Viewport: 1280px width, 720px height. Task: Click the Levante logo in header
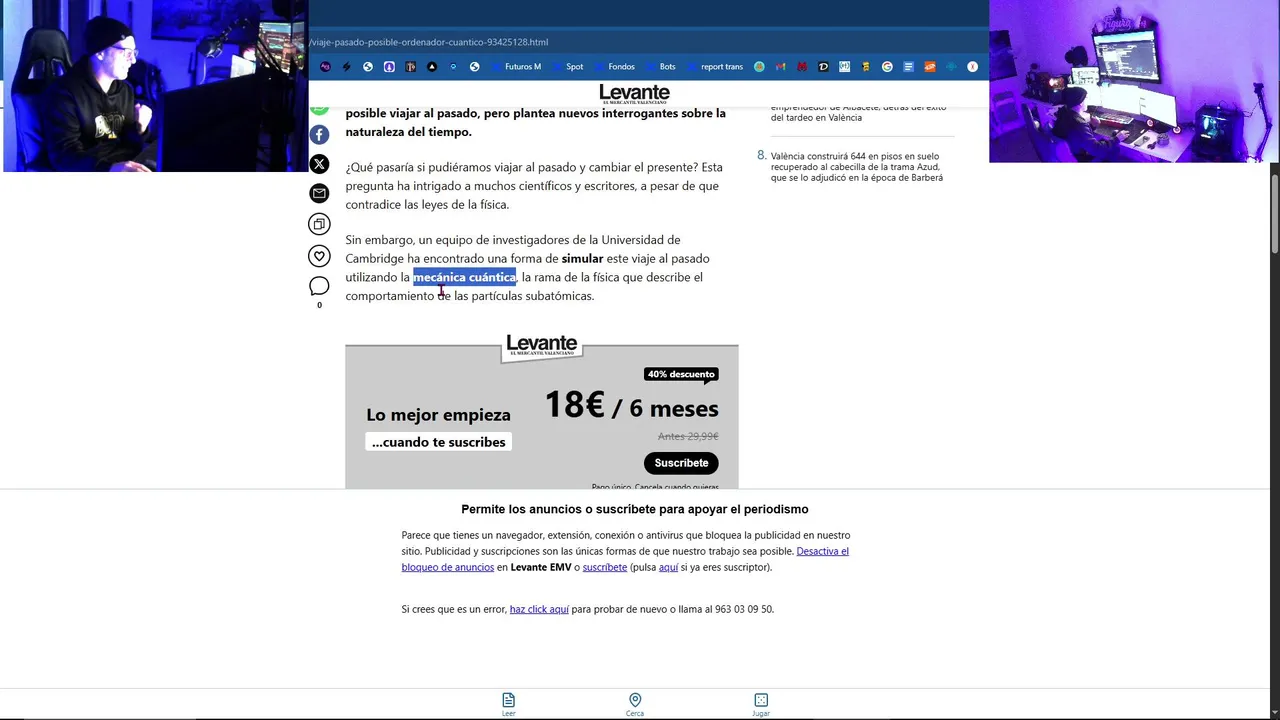(634, 94)
